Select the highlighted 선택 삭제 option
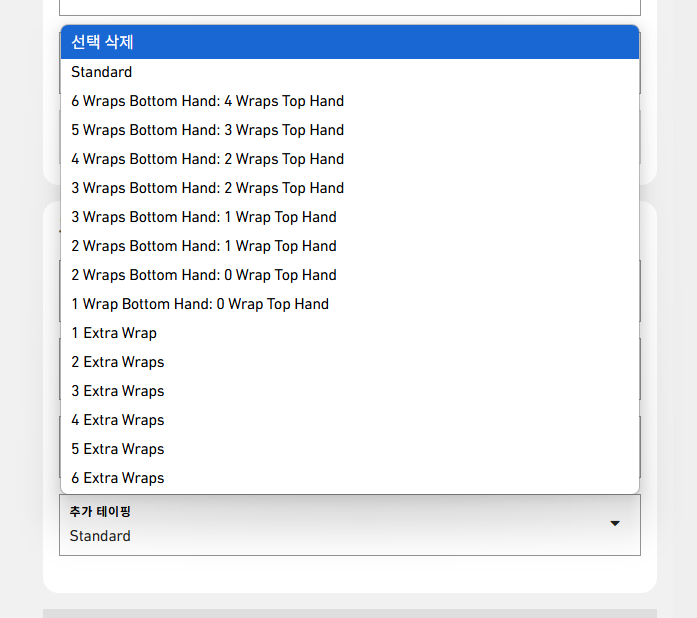697x618 pixels. [350, 42]
